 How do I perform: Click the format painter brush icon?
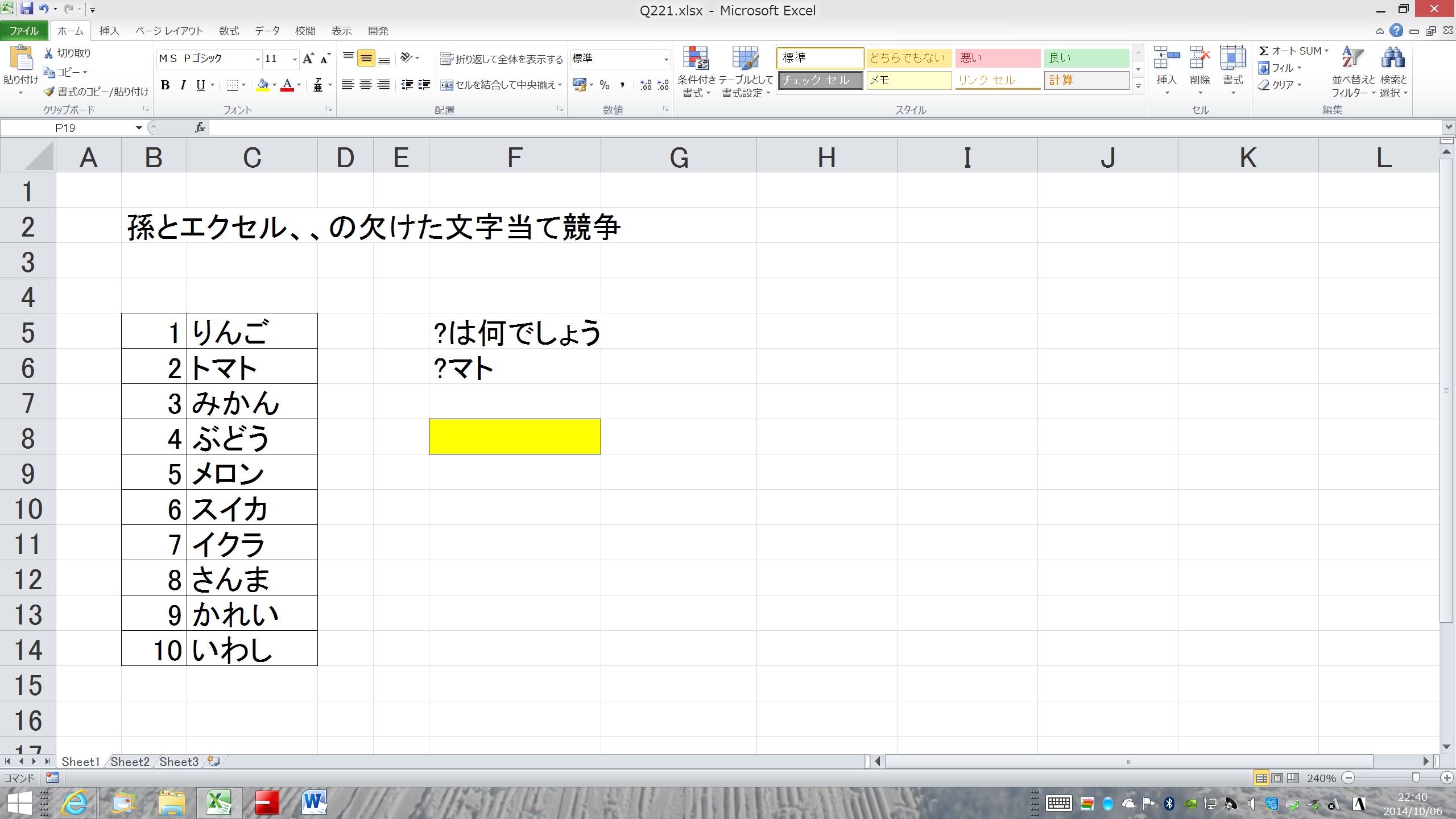(50, 92)
